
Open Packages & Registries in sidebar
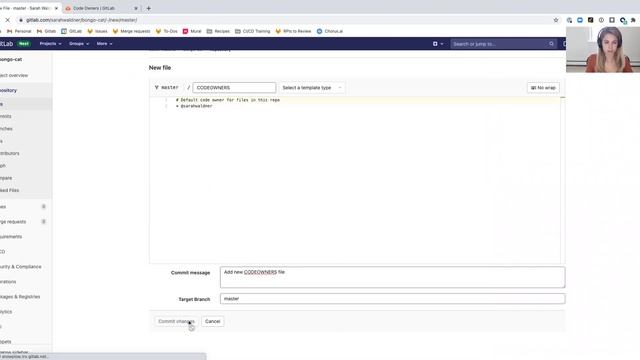coord(20,297)
